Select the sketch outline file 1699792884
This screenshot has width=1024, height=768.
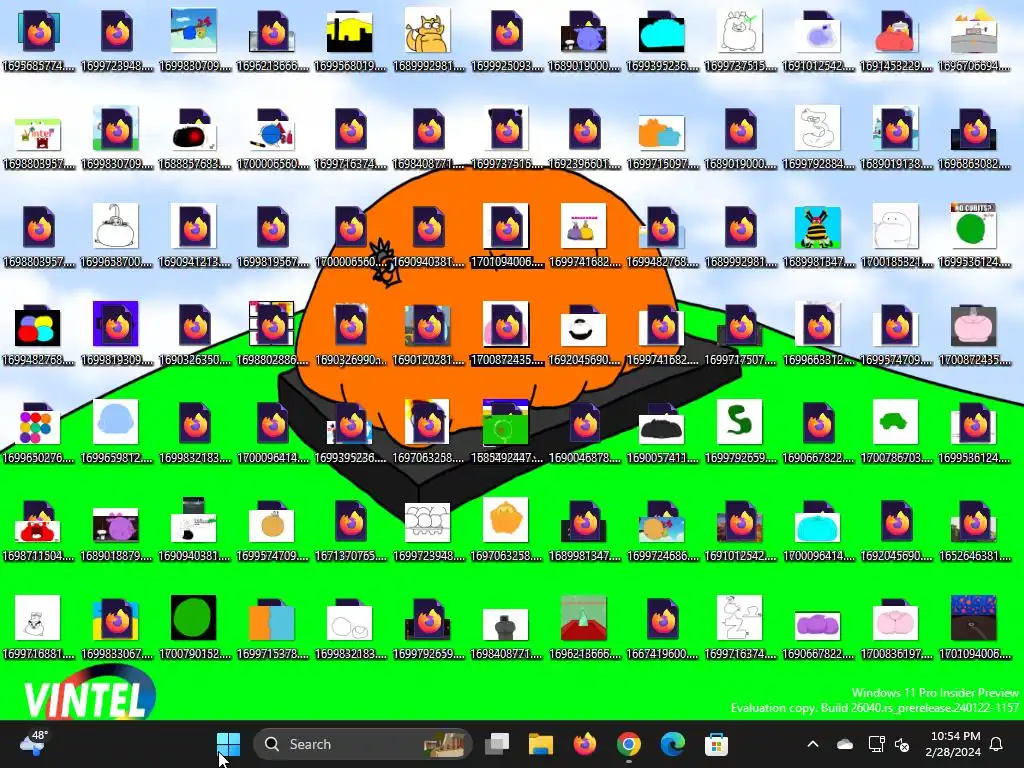click(x=818, y=138)
